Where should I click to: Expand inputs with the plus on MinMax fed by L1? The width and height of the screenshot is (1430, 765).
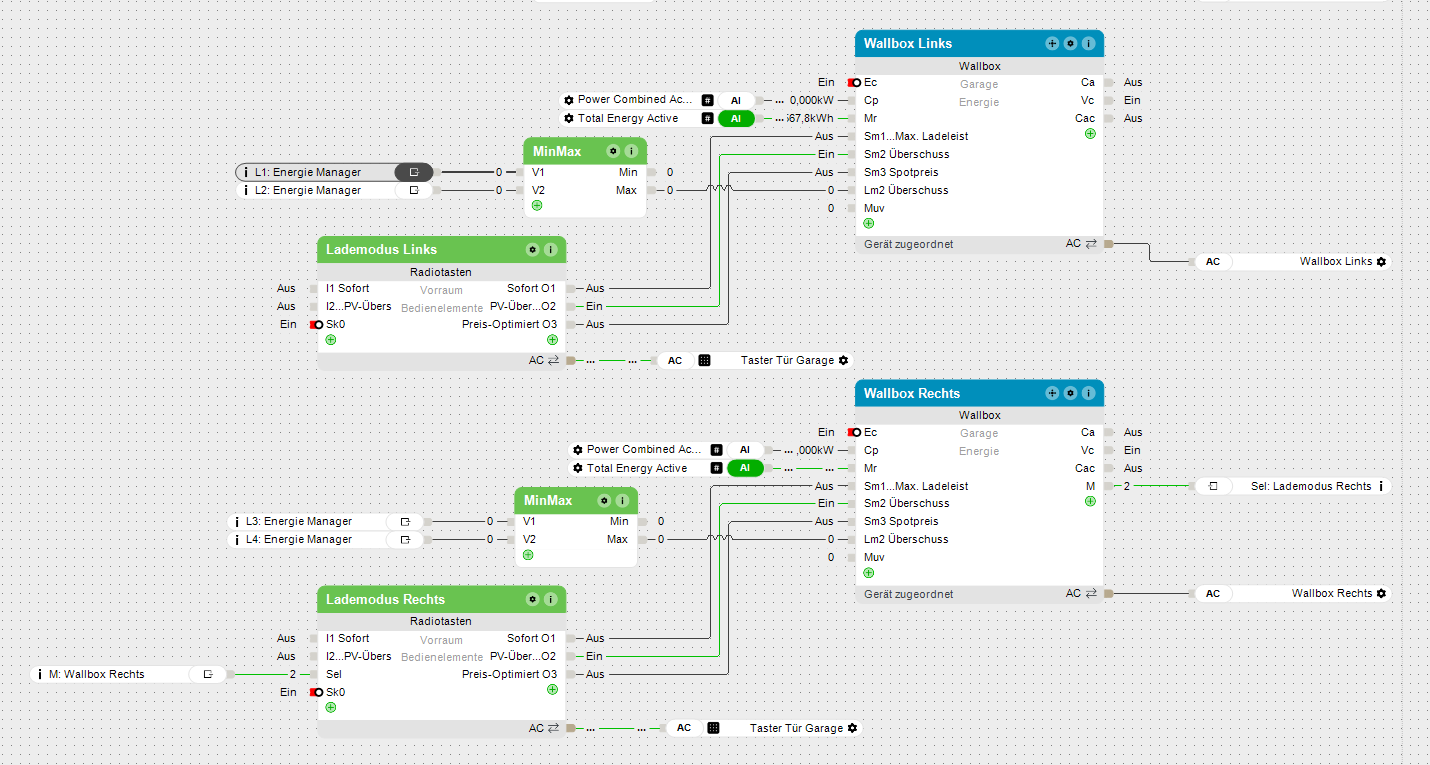(x=537, y=205)
